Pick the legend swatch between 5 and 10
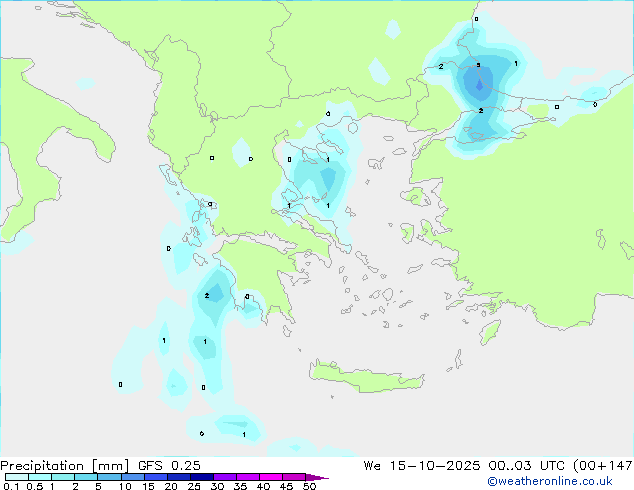 click(109, 477)
